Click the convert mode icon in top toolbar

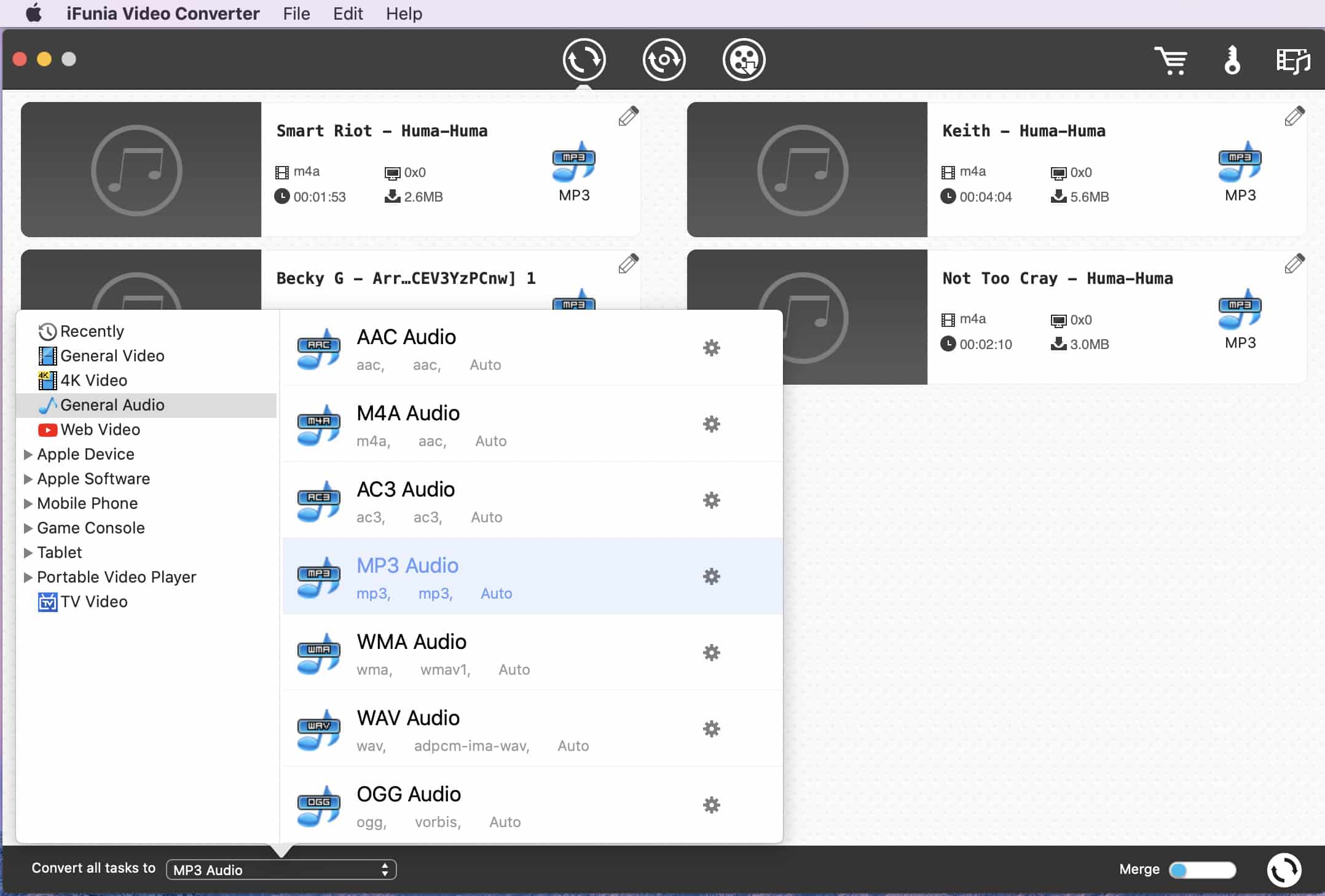tap(583, 60)
